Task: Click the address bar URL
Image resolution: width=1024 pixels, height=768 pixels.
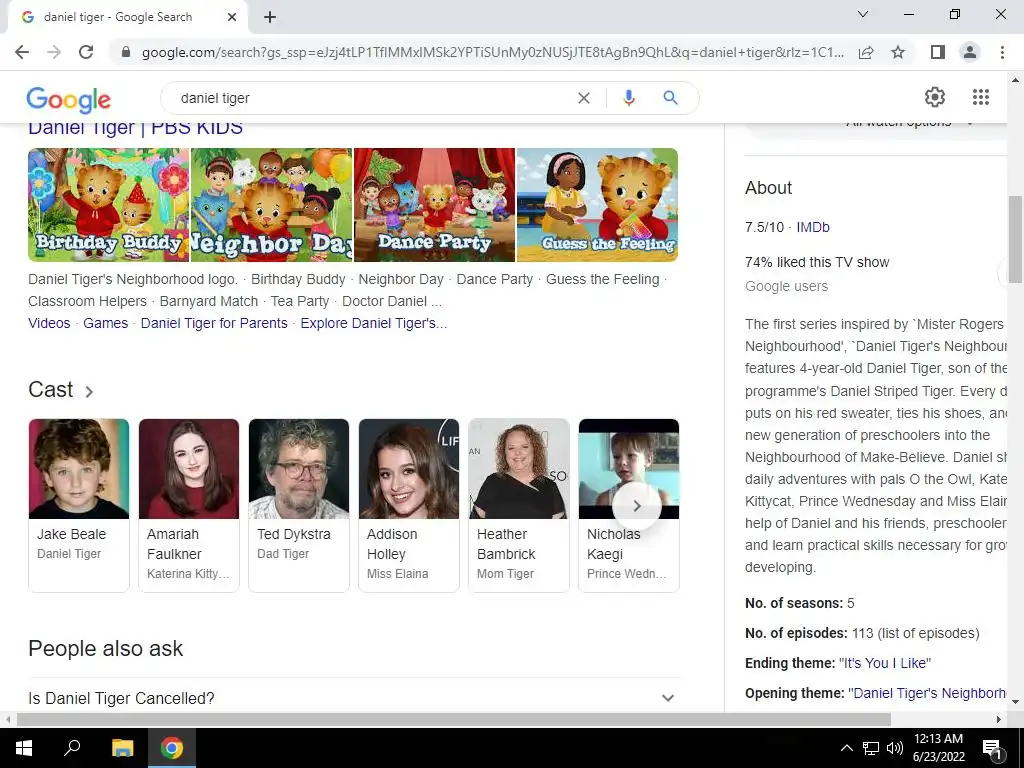Action: tap(492, 52)
